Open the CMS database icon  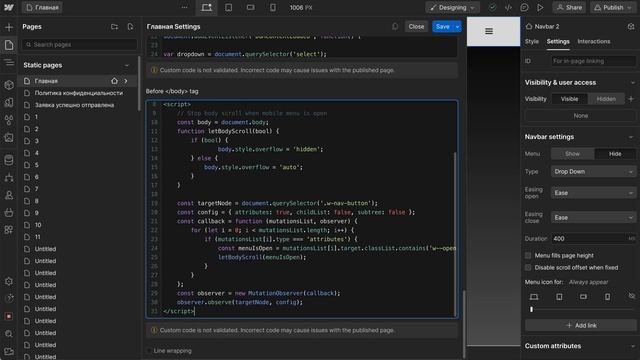pos(9,160)
